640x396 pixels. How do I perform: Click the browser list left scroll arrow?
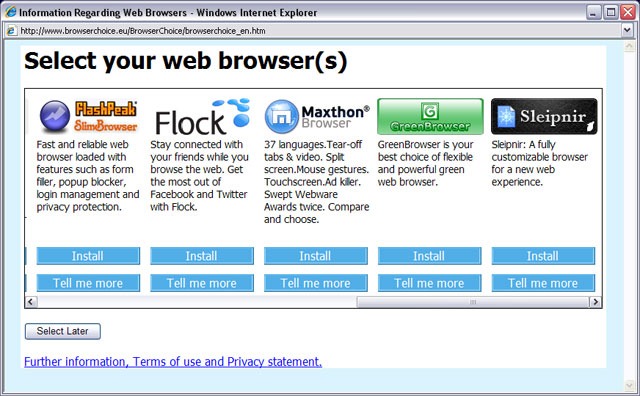[31, 302]
